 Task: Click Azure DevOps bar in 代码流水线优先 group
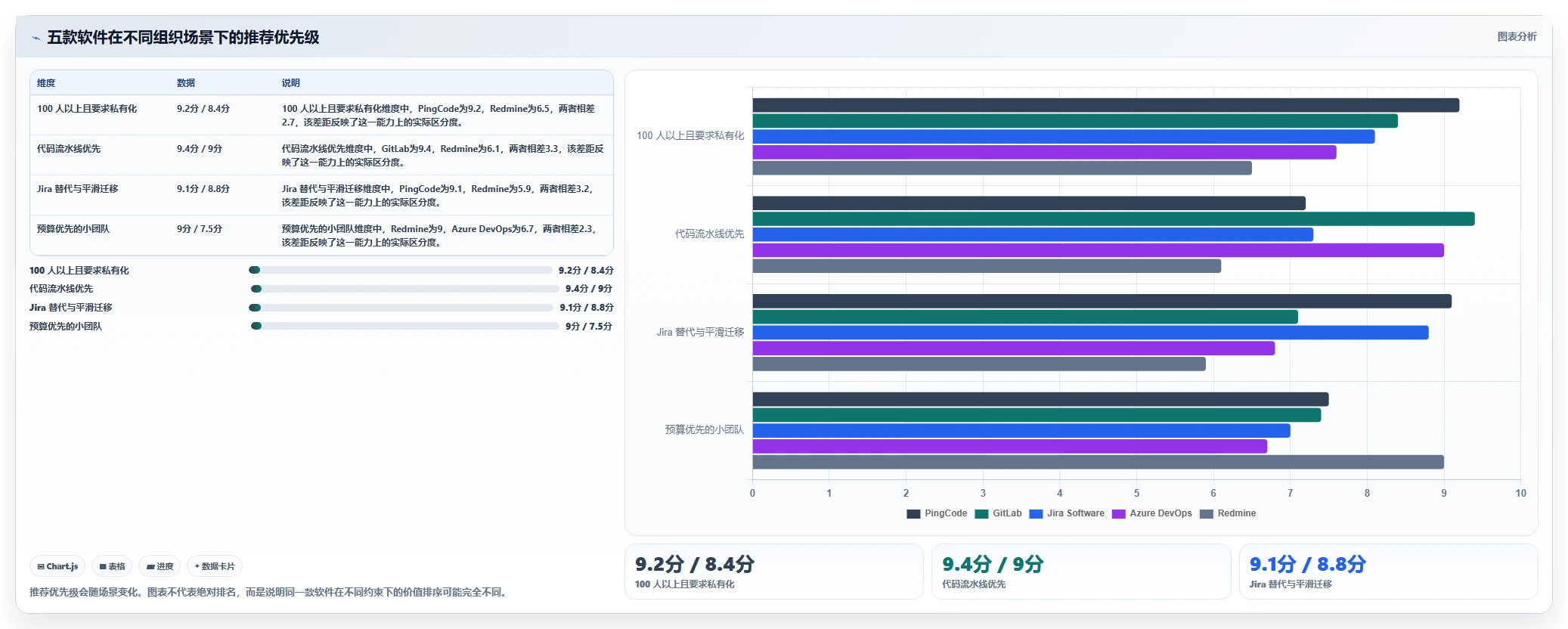pos(1099,250)
